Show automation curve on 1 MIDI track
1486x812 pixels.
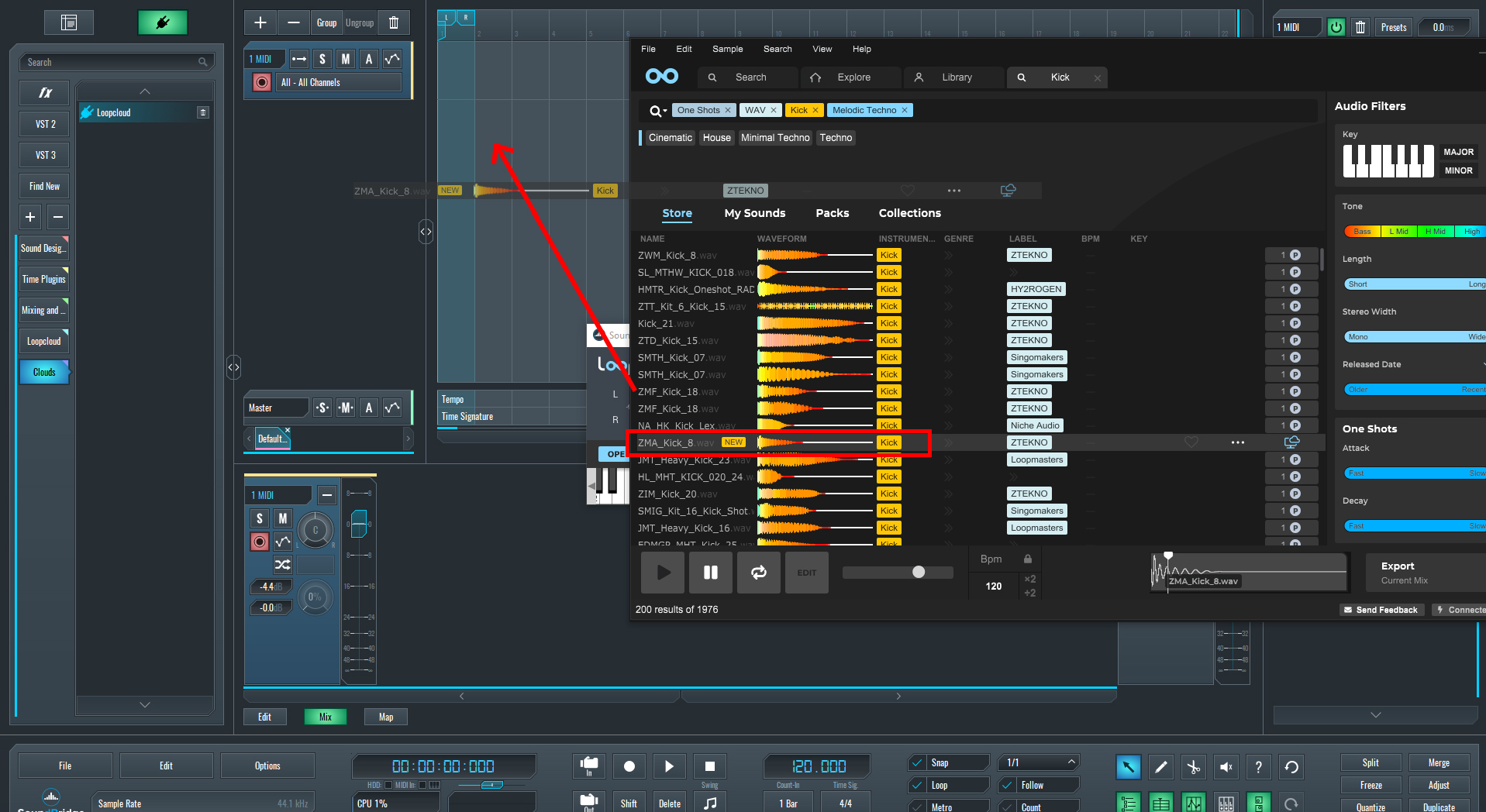pyautogui.click(x=392, y=59)
